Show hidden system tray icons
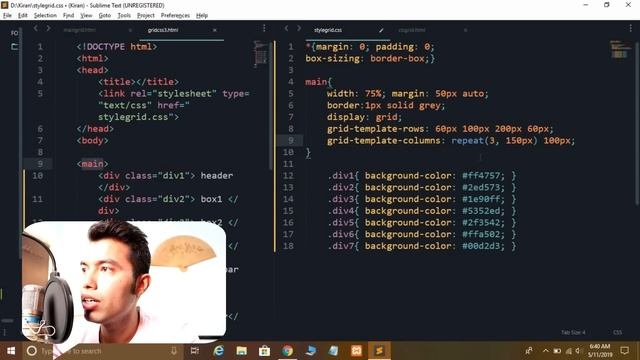 point(546,351)
